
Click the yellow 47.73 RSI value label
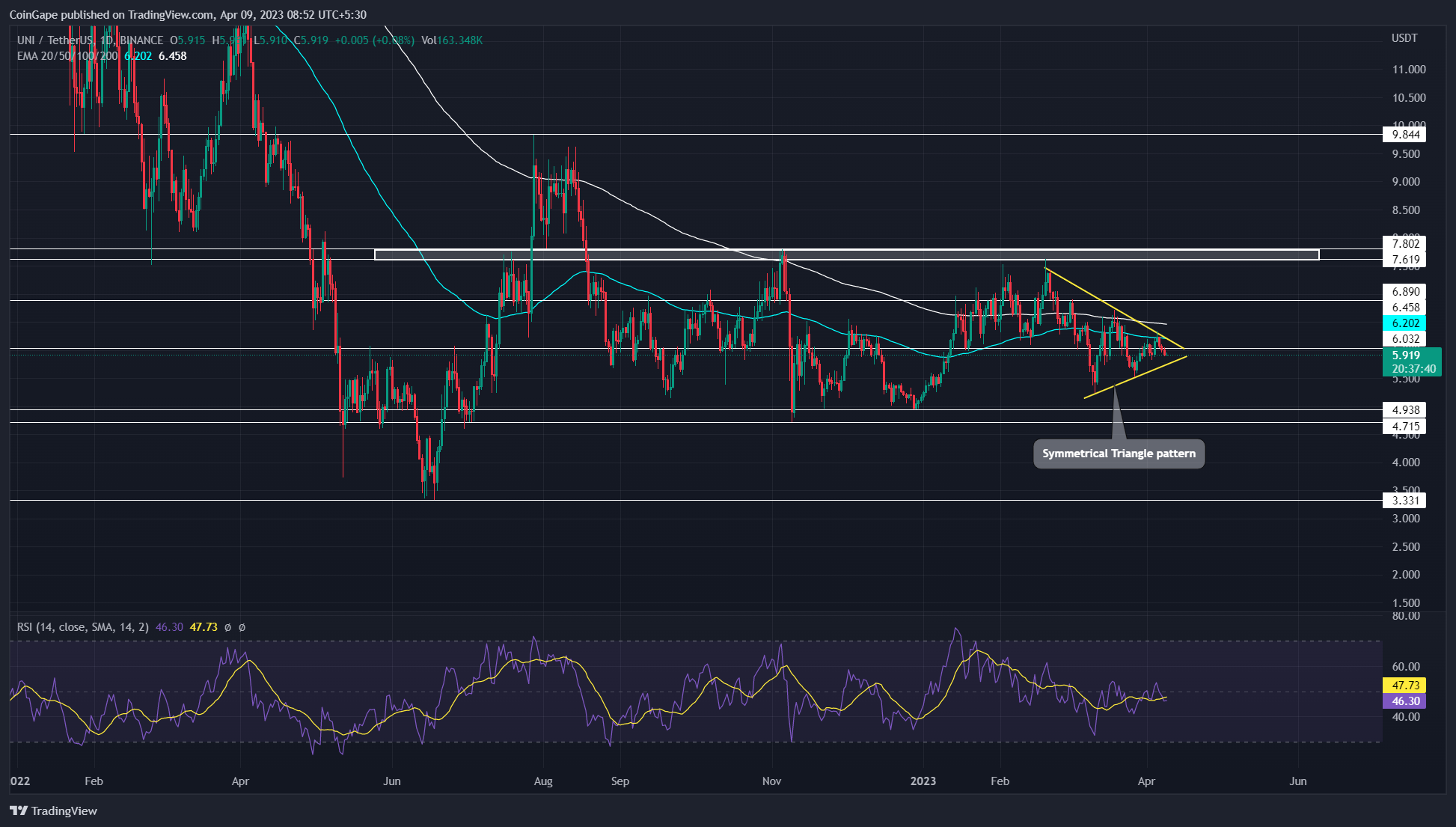tap(1404, 686)
